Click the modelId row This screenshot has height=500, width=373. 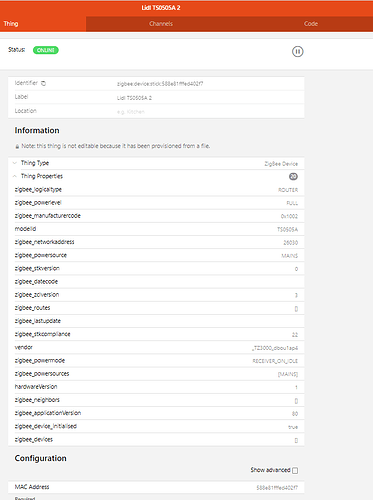click(156, 229)
